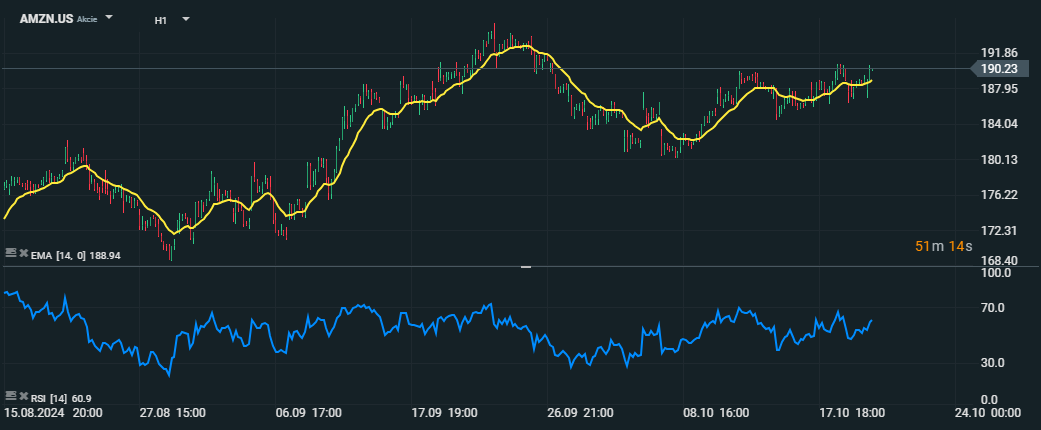The image size is (1041, 430).
Task: Click the H1 timeframe label
Action: point(160,20)
